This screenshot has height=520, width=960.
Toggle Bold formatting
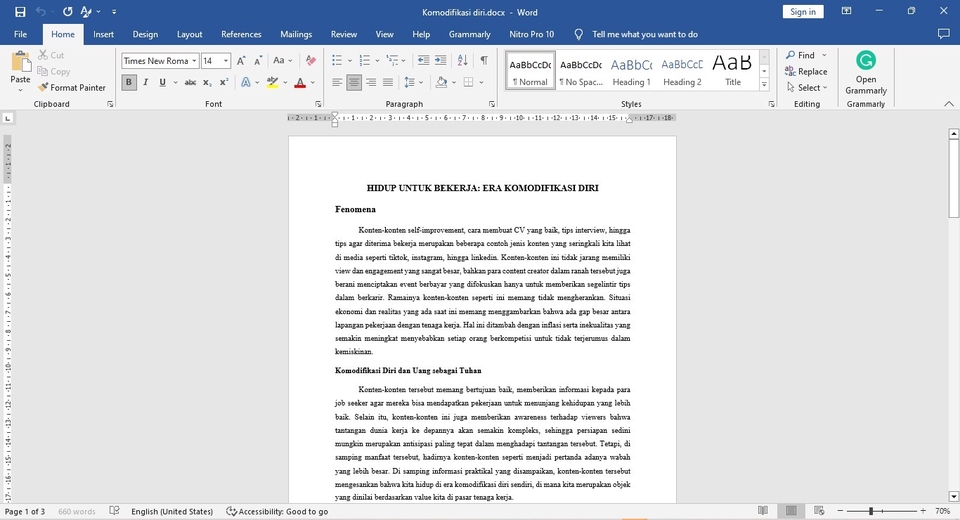[x=129, y=82]
